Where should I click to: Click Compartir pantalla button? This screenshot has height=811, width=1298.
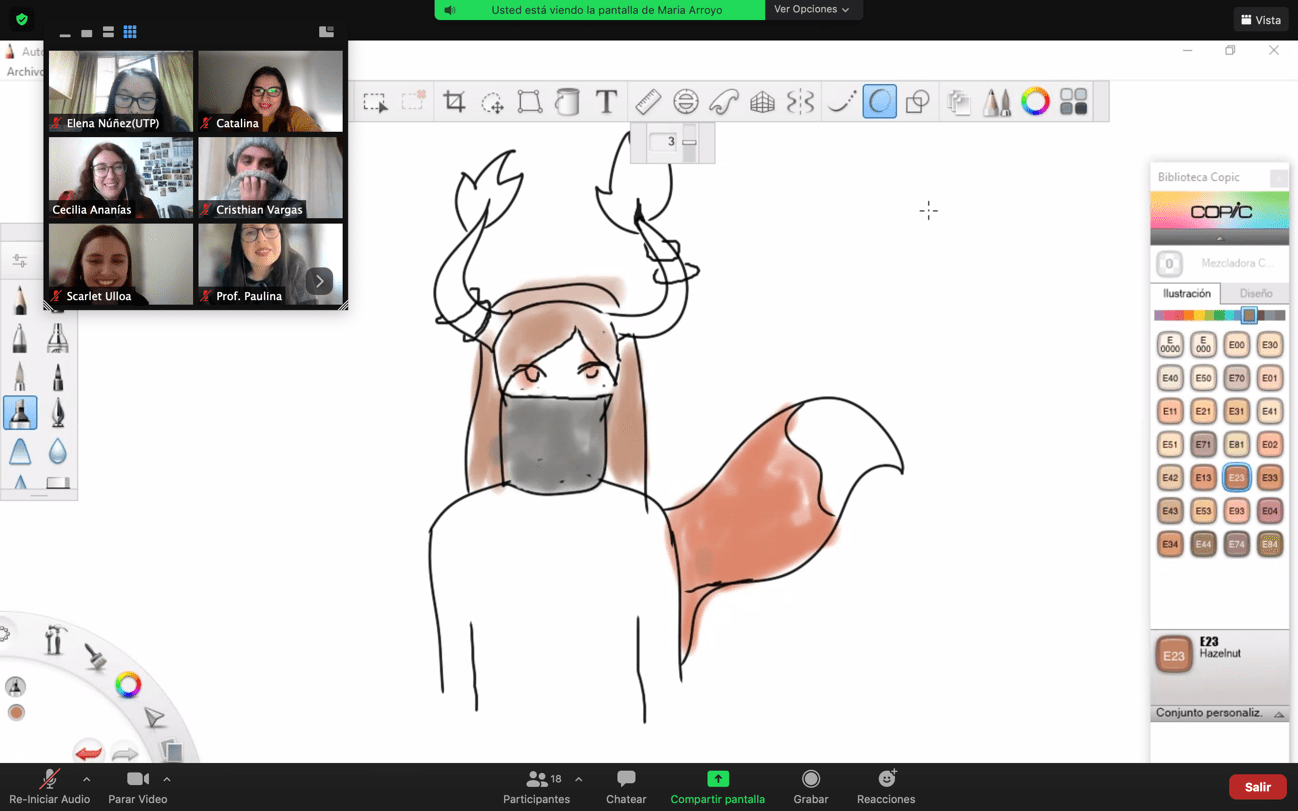[718, 787]
